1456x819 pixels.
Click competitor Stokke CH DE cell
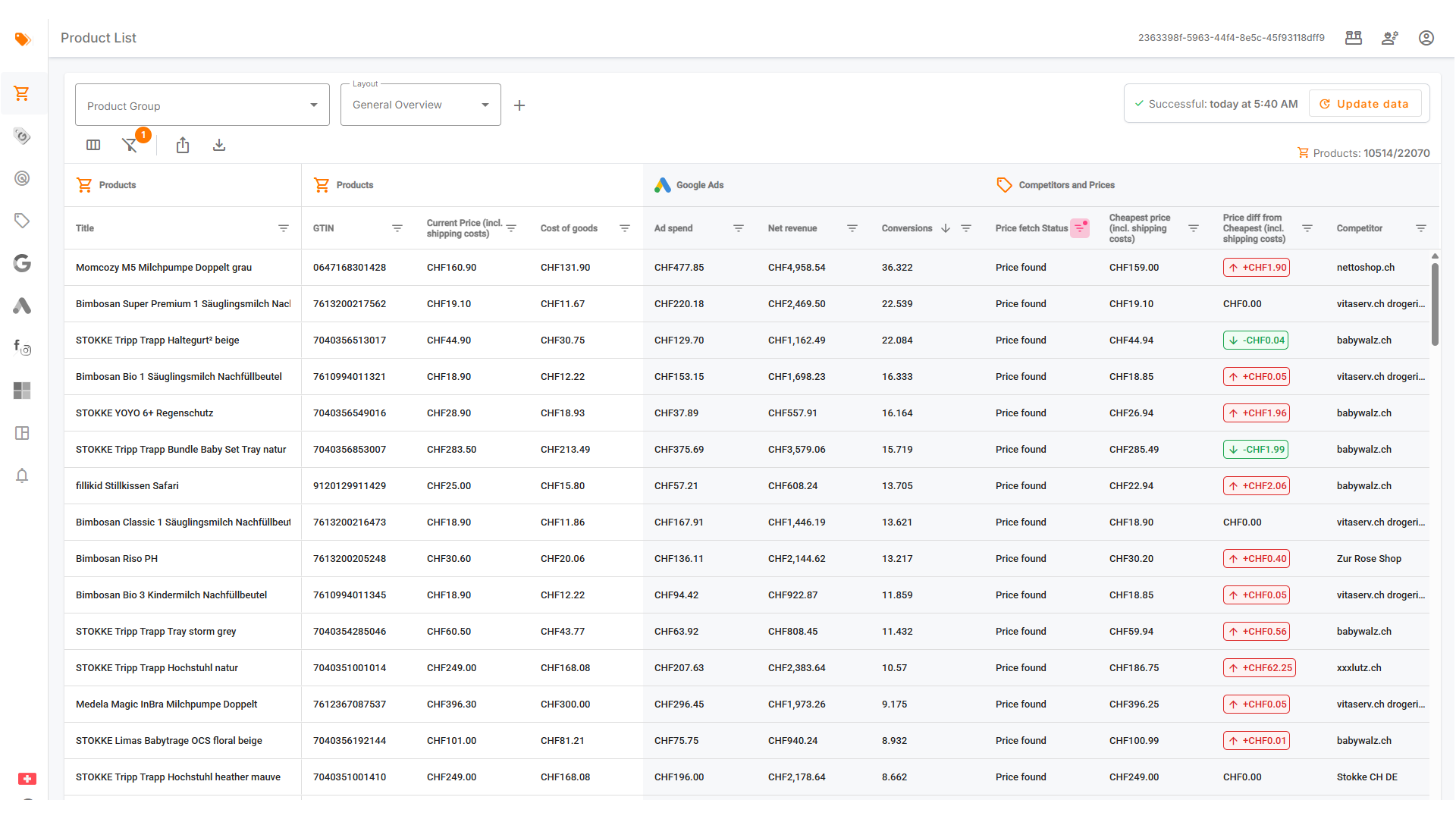pos(1367,777)
